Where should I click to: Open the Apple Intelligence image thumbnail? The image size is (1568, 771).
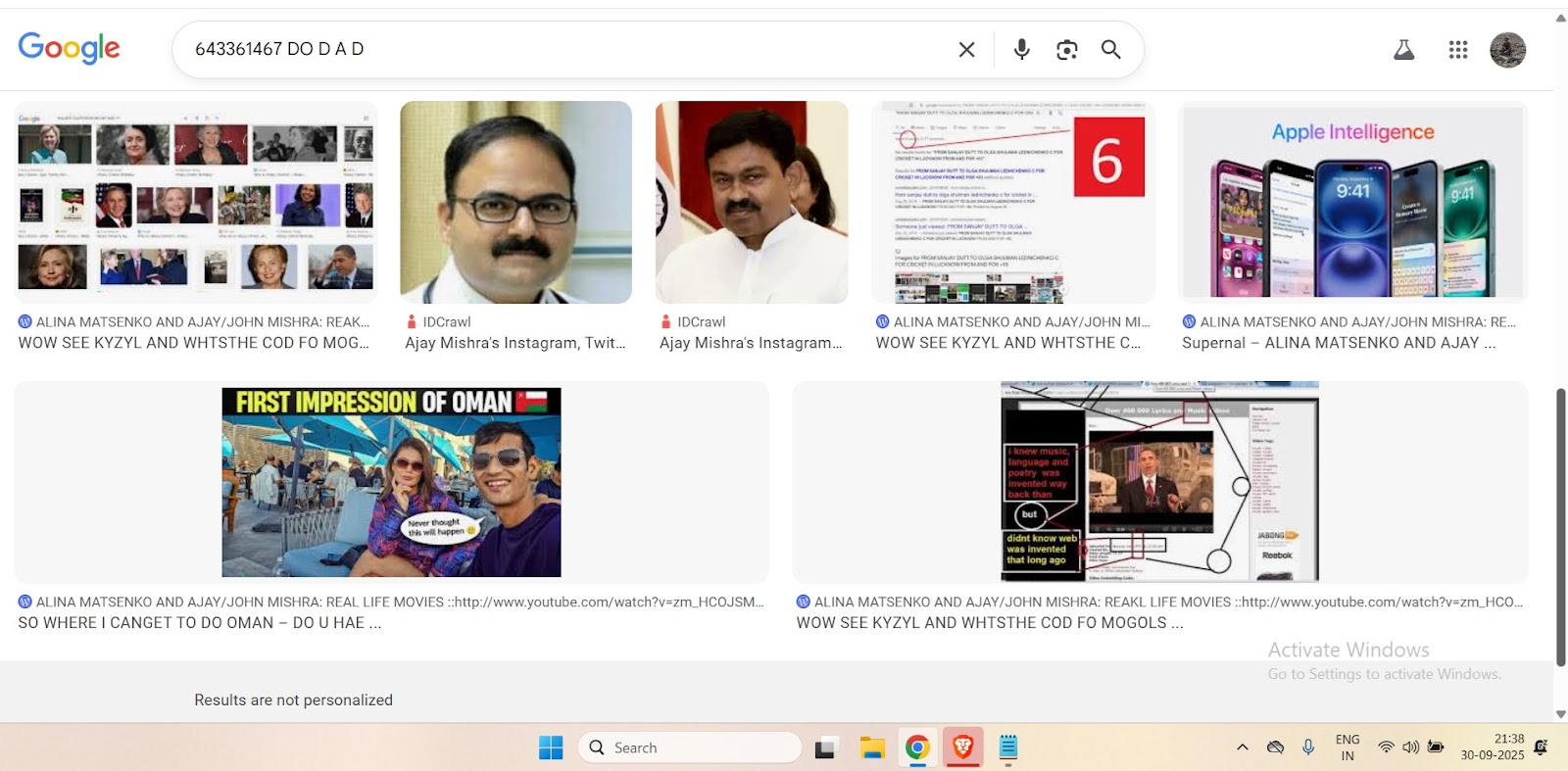[x=1352, y=201]
